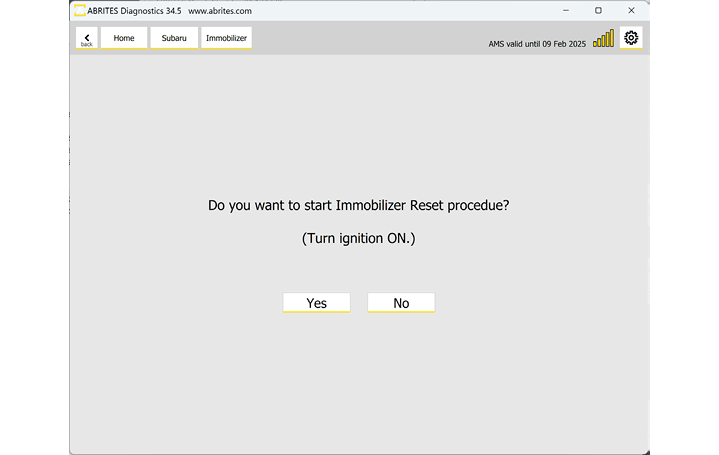Click the small 'back' label under the arrow
The height and width of the screenshot is (455, 719).
tap(87, 45)
